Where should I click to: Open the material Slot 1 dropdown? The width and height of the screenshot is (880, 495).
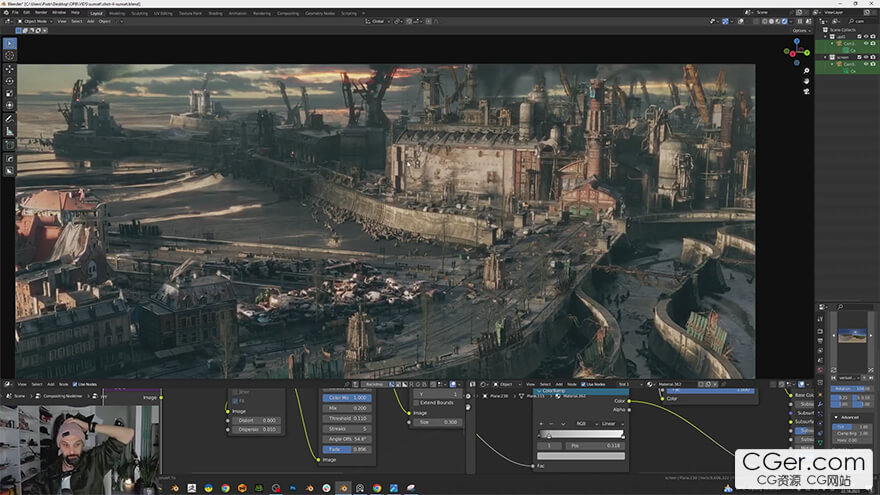[630, 384]
